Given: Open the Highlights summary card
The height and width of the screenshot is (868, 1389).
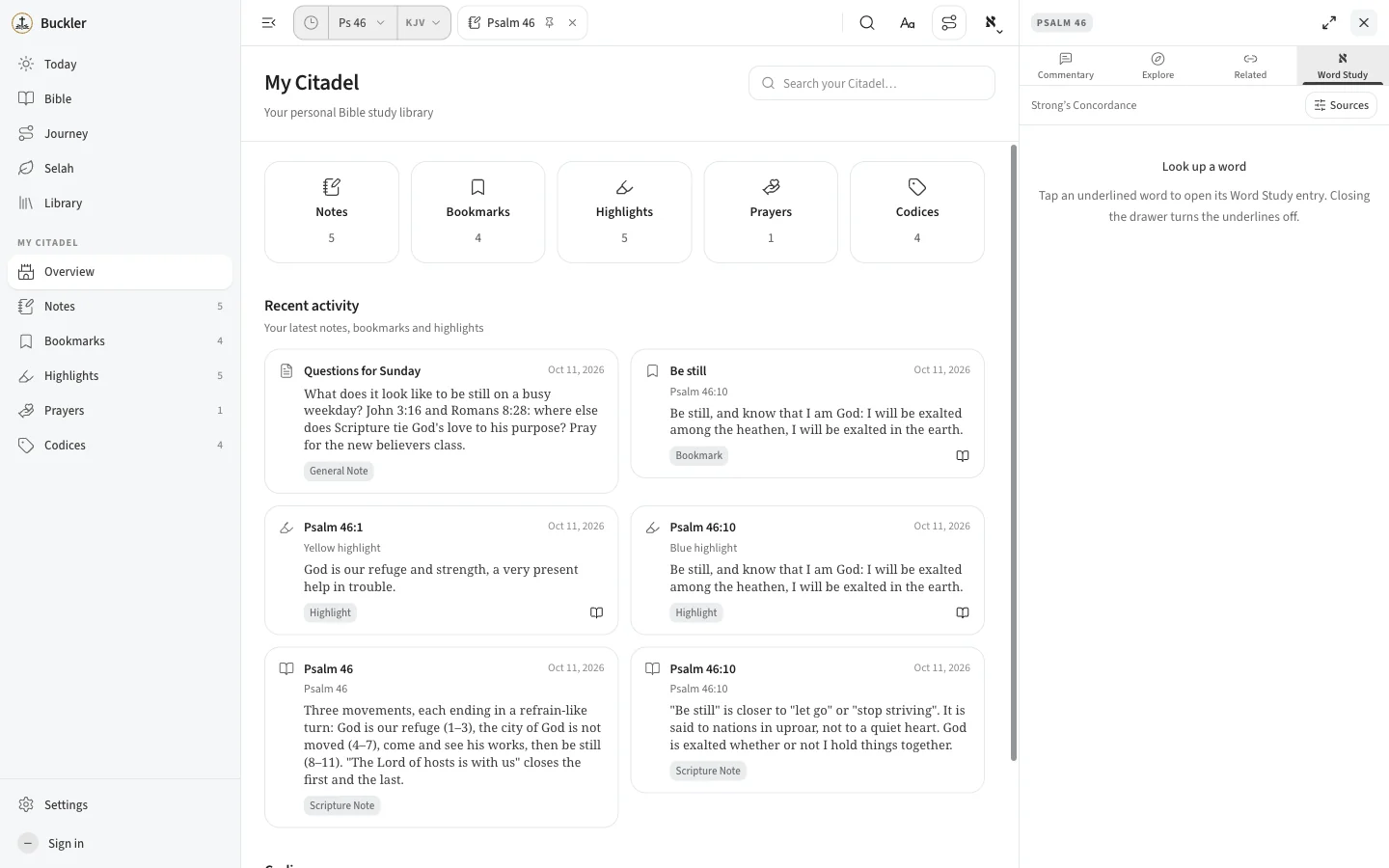Looking at the screenshot, I should click(625, 212).
